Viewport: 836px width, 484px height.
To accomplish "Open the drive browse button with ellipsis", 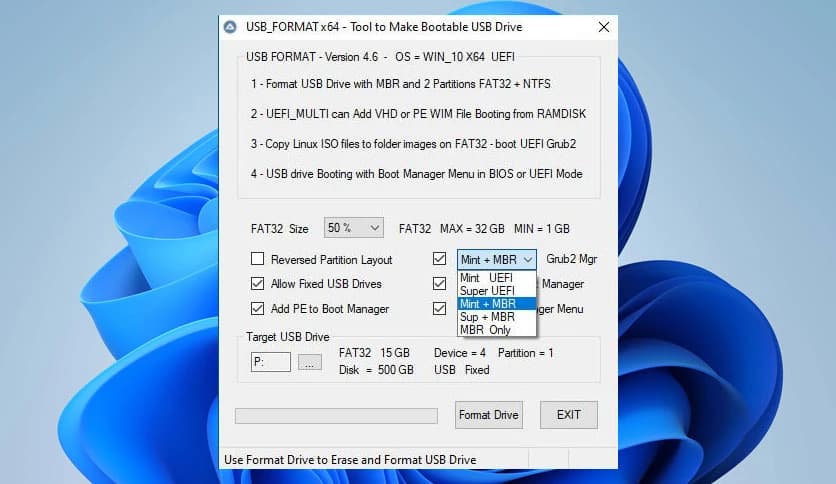I will click(x=310, y=362).
